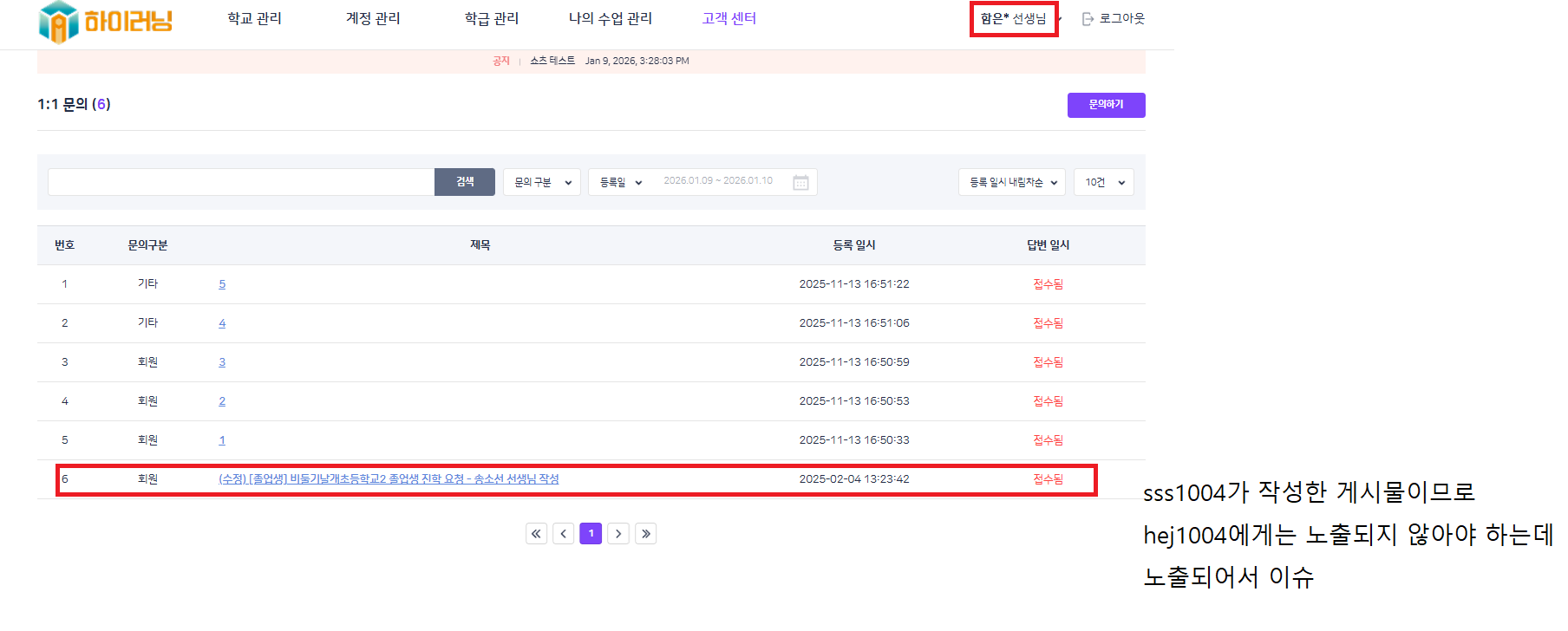Open the 졸업생 진학 요청 inquiry link
The height and width of the screenshot is (631, 1568).
pos(389,479)
